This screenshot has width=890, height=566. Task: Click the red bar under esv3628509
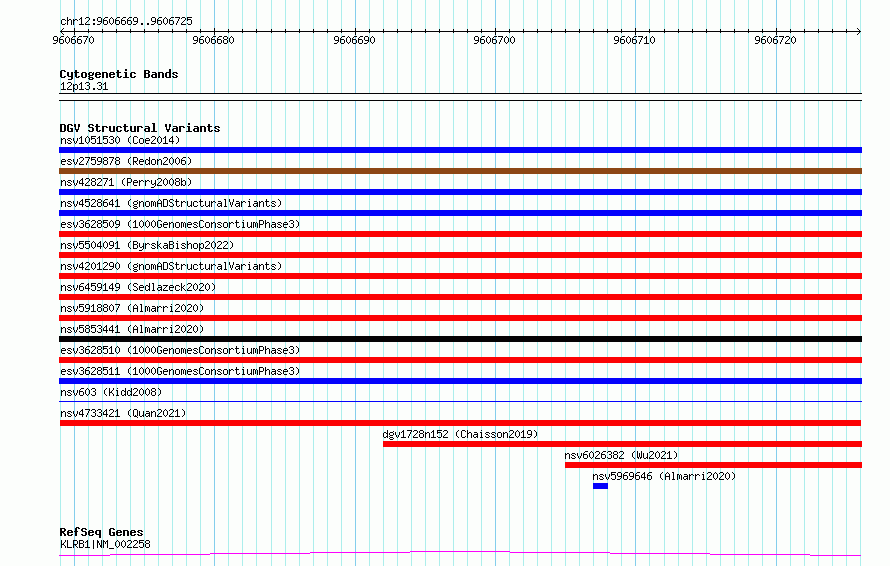(460, 234)
